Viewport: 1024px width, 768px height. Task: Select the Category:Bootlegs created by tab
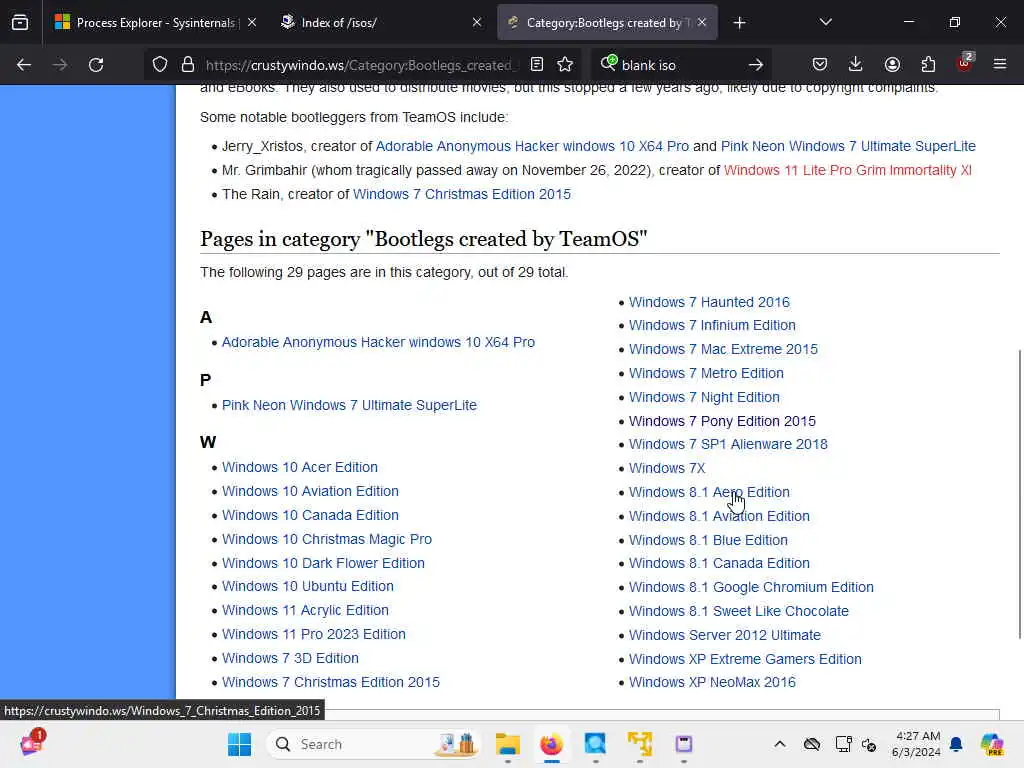pyautogui.click(x=607, y=22)
